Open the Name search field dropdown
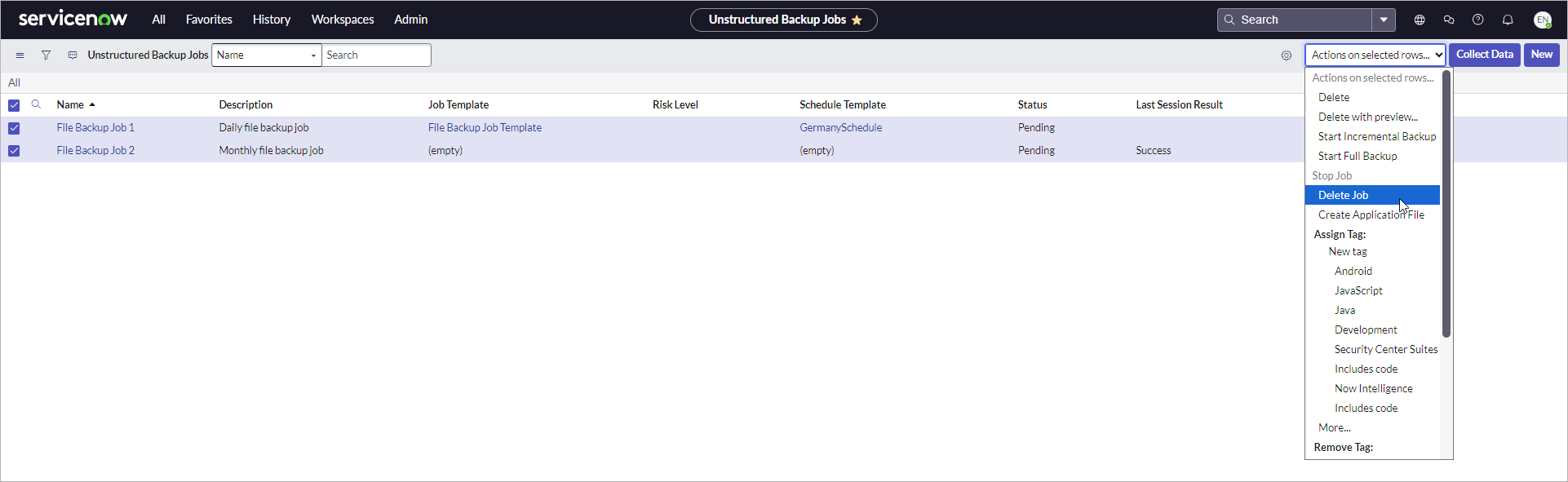This screenshot has width=1568, height=482. click(x=267, y=55)
